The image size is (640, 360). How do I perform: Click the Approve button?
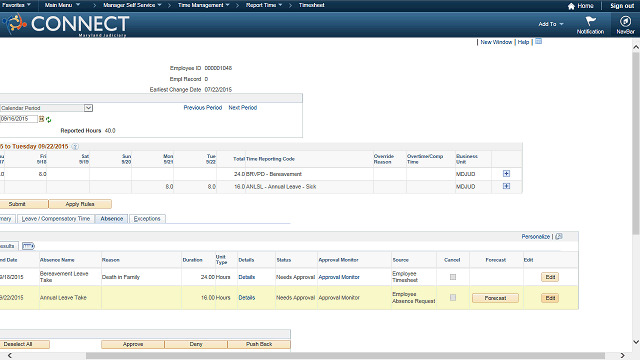point(133,344)
